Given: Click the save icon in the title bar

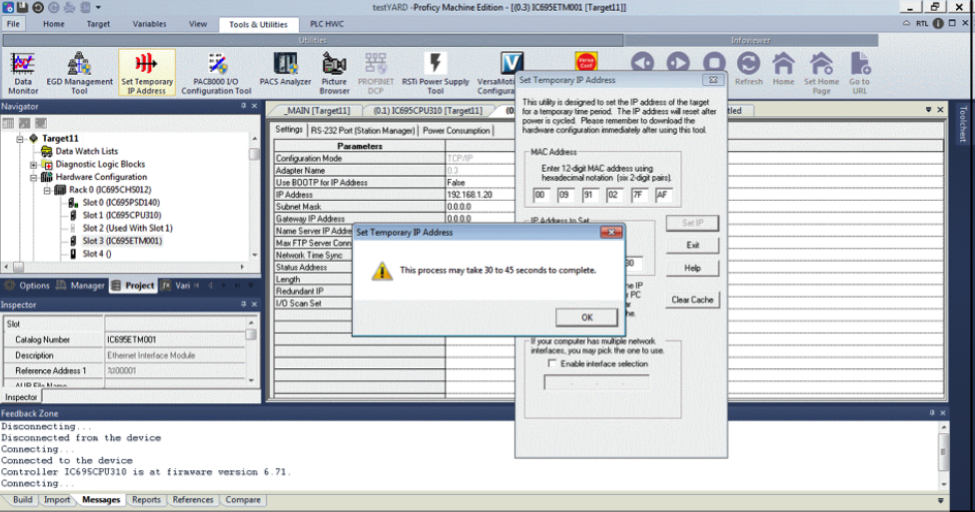Looking at the screenshot, I should 22,7.
